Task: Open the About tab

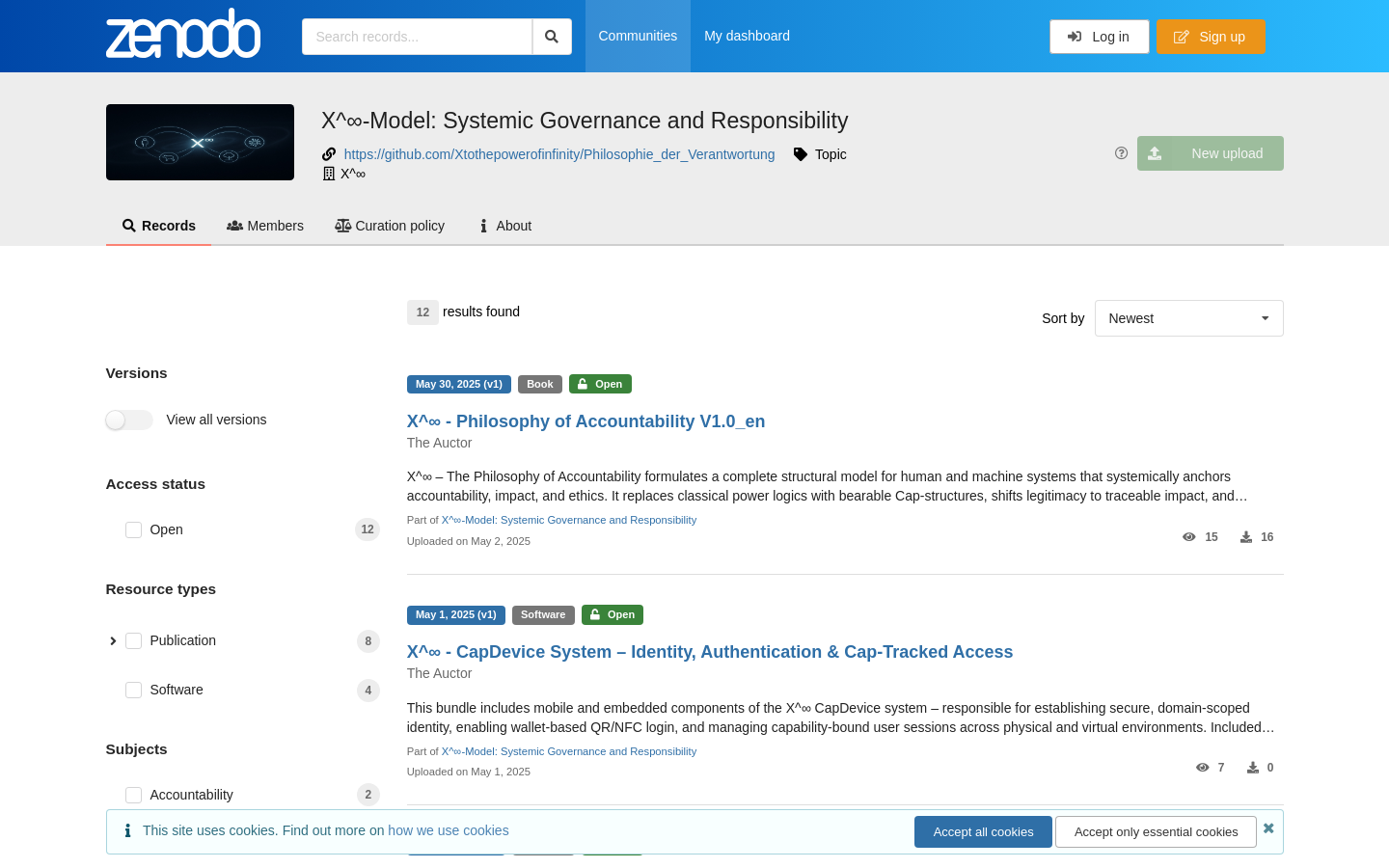Action: tap(505, 226)
